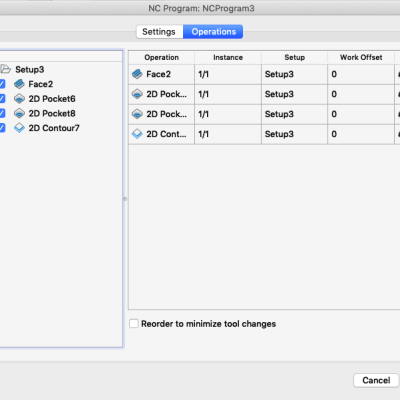Uncheck the Face2 operation checkbox
Image resolution: width=400 pixels, height=400 pixels.
coord(2,84)
